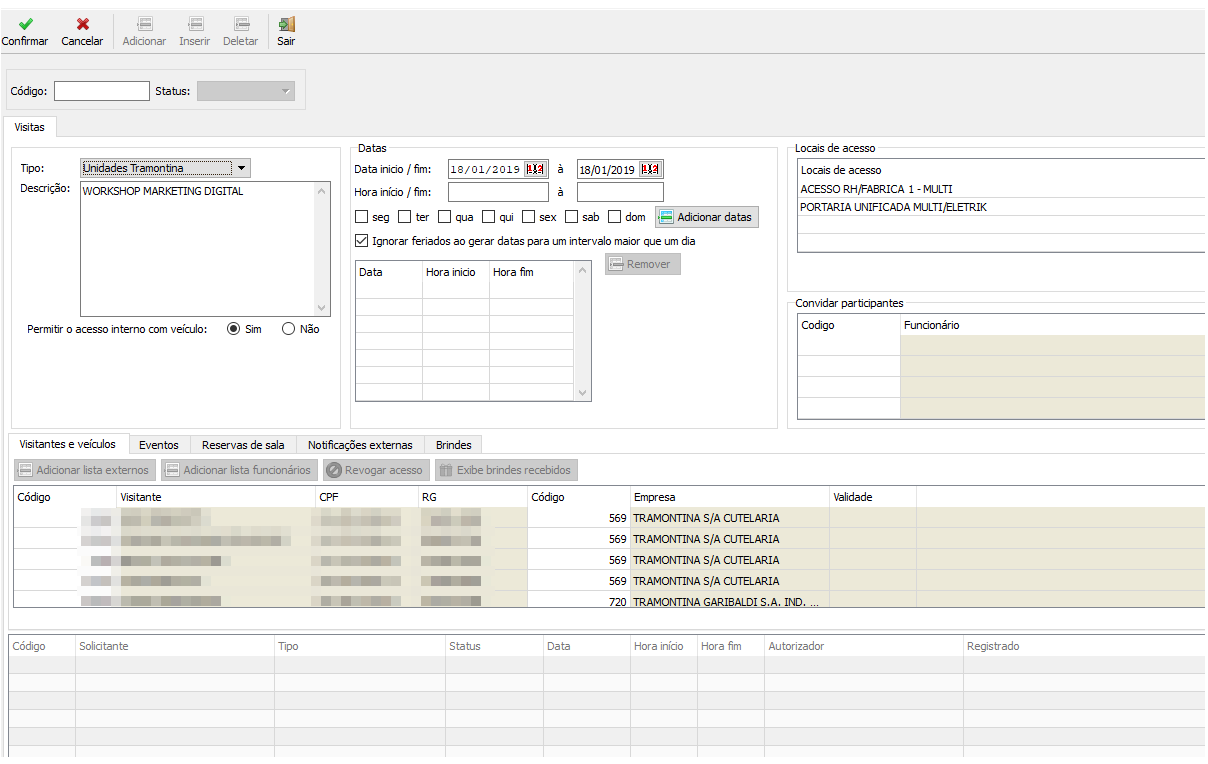Enable the sex weekday checkbox
The image size is (1208, 764).
point(529,217)
